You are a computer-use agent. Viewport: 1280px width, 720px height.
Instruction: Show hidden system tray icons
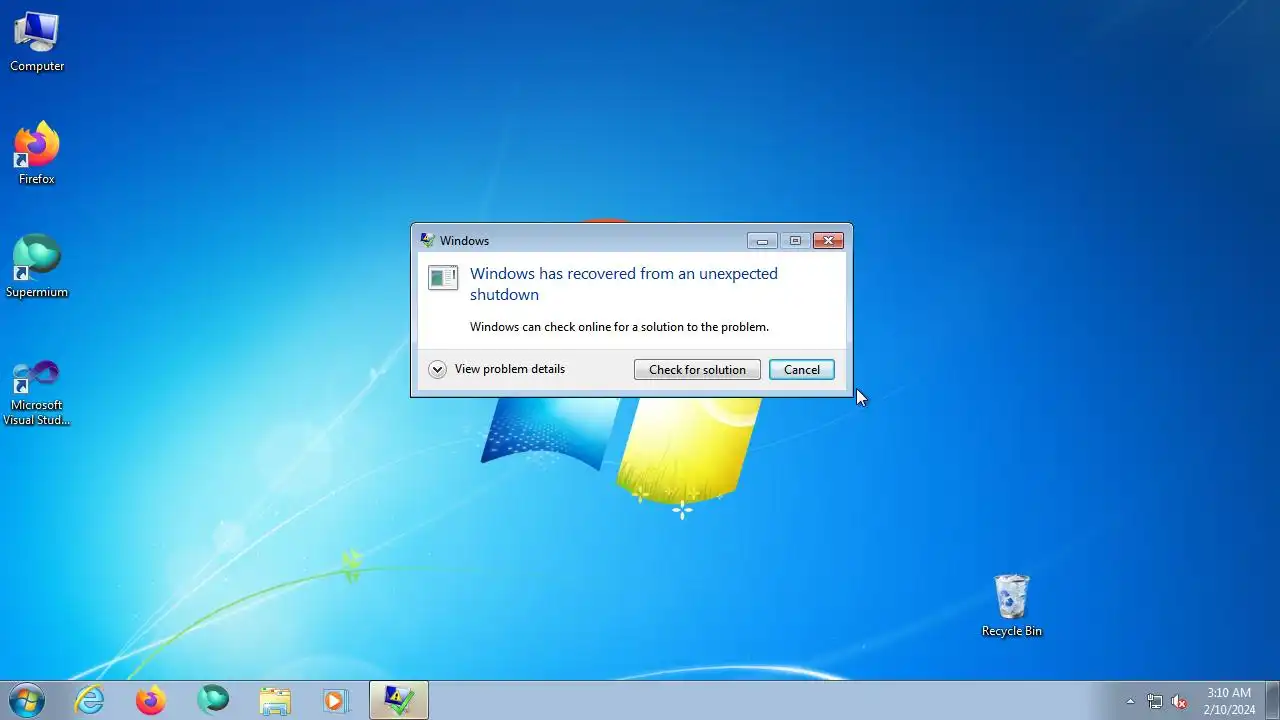[1130, 701]
